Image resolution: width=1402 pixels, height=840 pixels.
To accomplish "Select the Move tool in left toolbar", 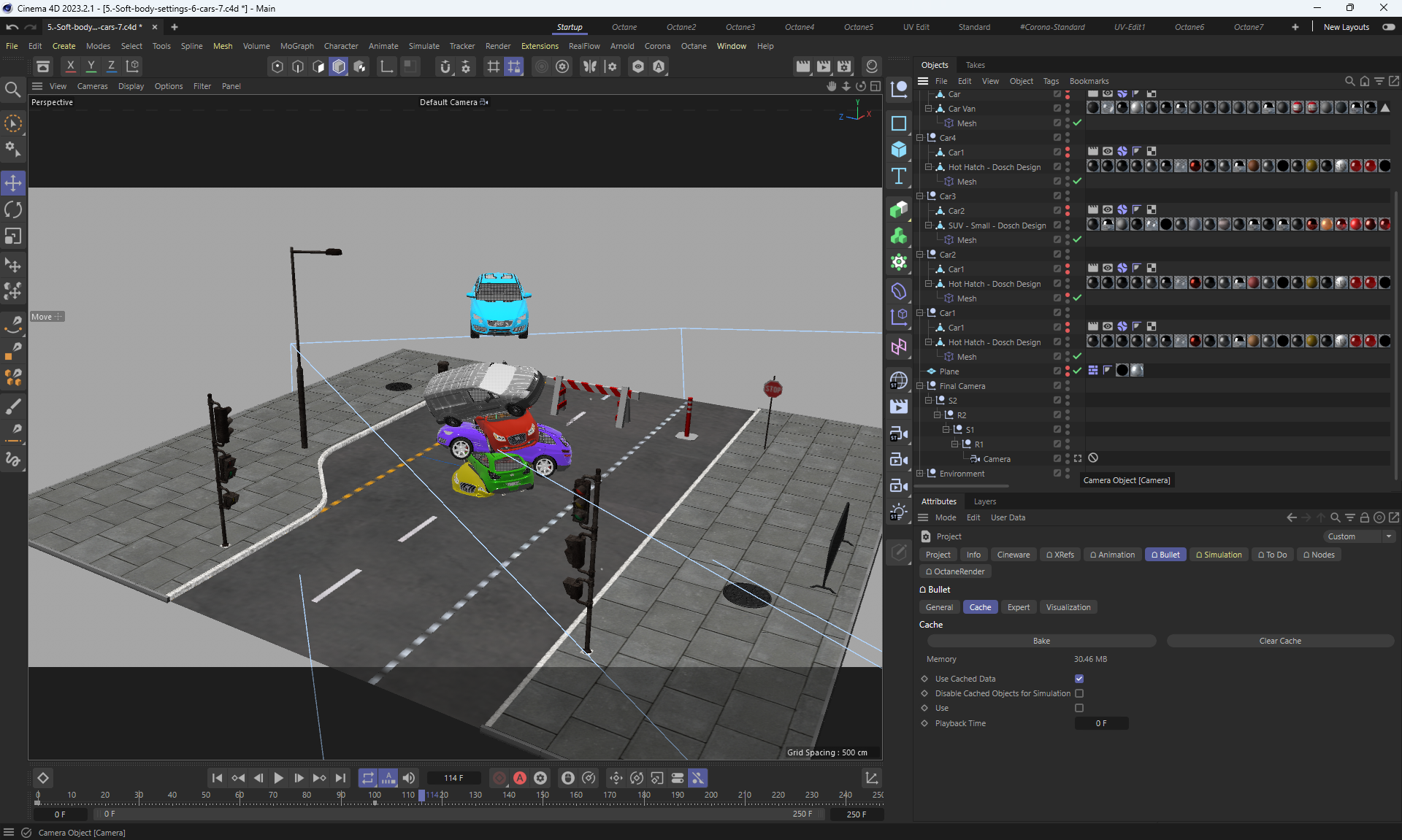I will pos(13,182).
